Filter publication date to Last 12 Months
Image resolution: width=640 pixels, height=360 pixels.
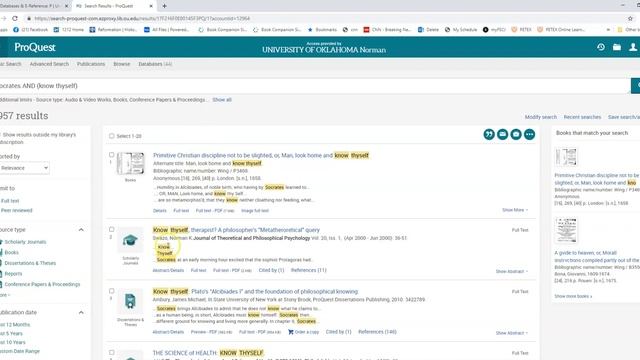pyautogui.click(x=15, y=325)
